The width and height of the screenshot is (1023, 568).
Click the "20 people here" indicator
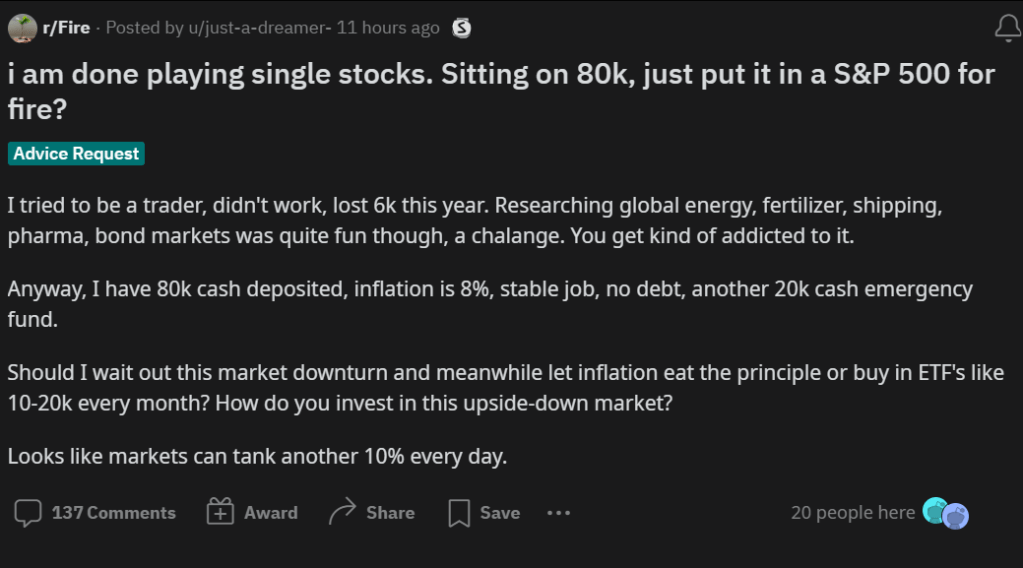click(x=852, y=512)
